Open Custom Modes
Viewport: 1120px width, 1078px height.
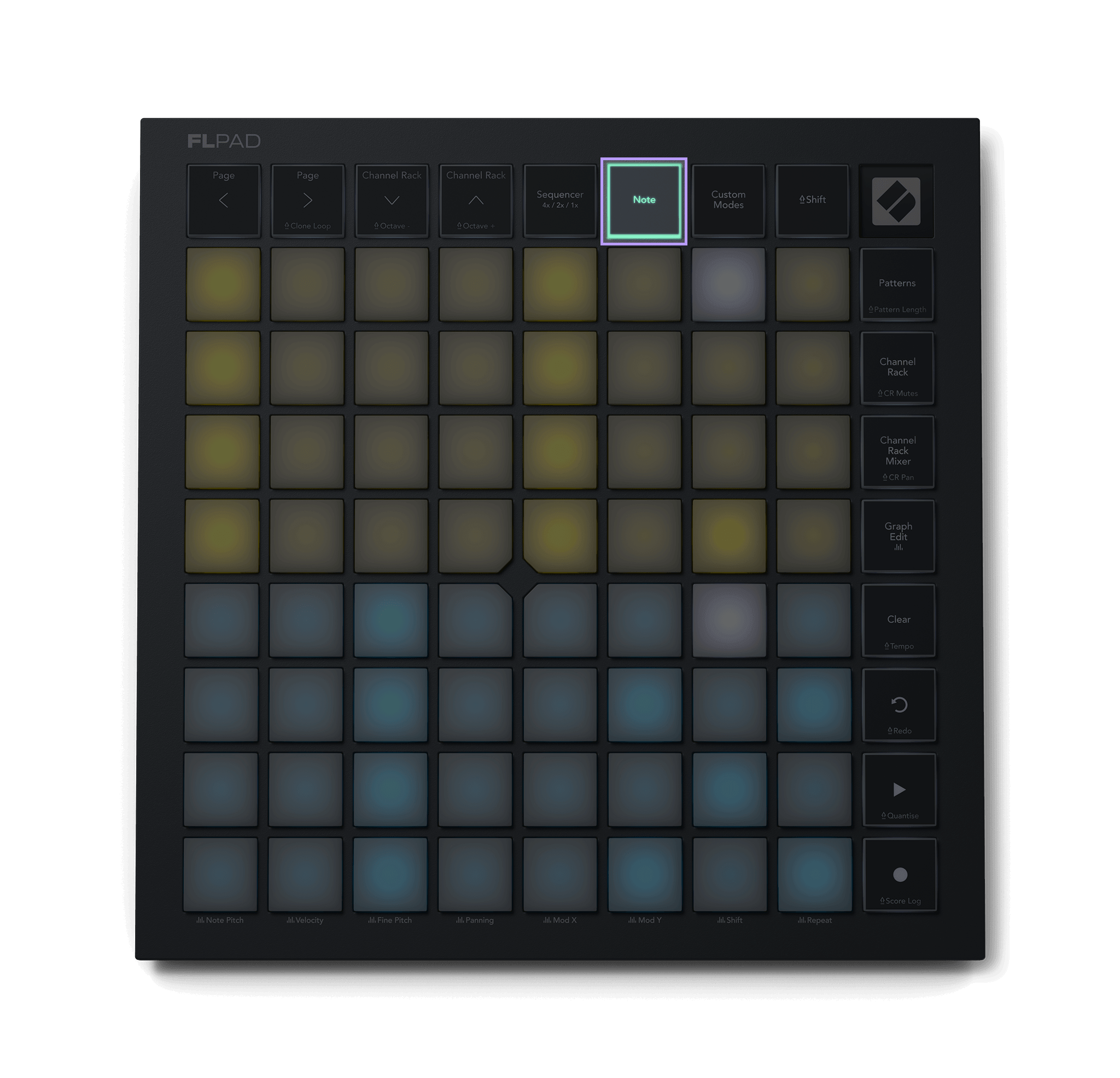[728, 201]
